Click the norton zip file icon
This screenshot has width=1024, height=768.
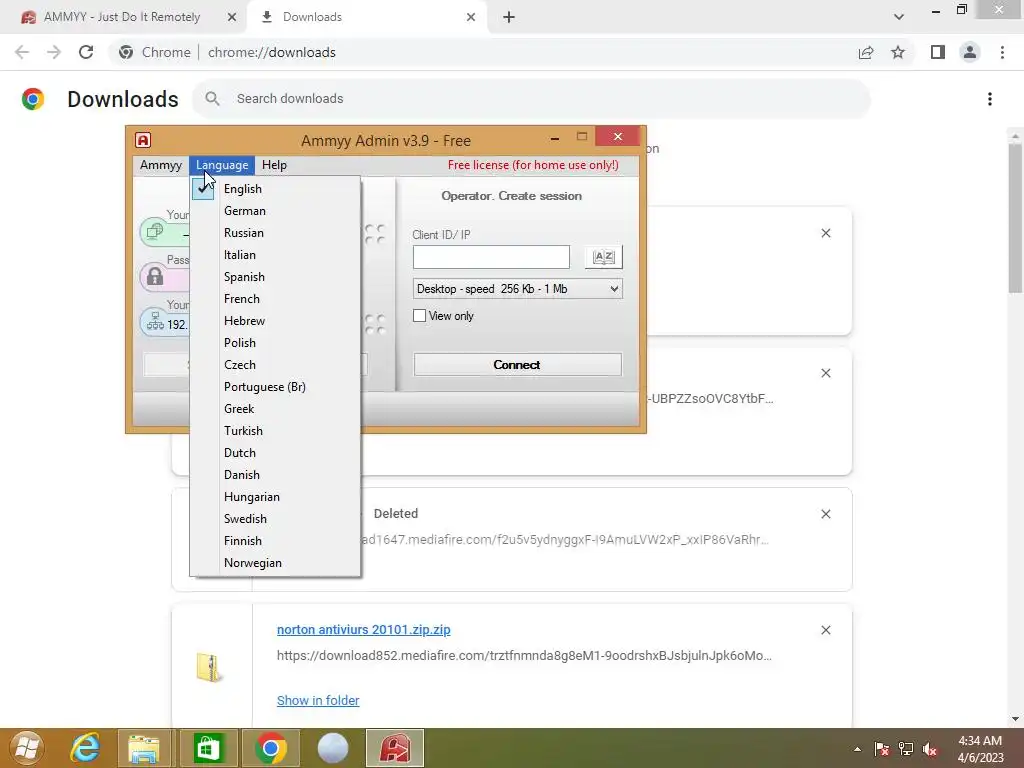(x=209, y=667)
